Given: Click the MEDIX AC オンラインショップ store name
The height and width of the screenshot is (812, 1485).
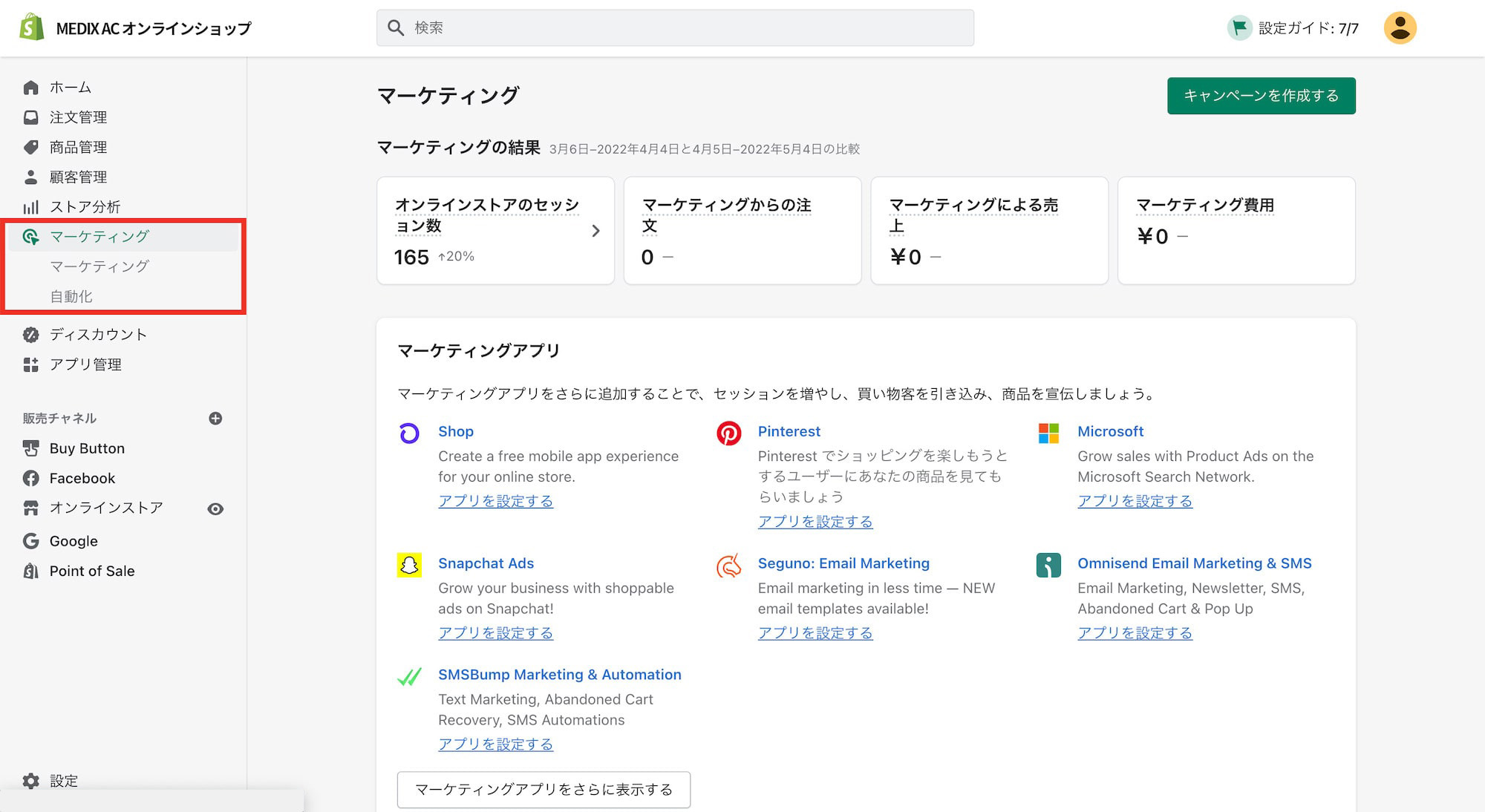Looking at the screenshot, I should 154,28.
